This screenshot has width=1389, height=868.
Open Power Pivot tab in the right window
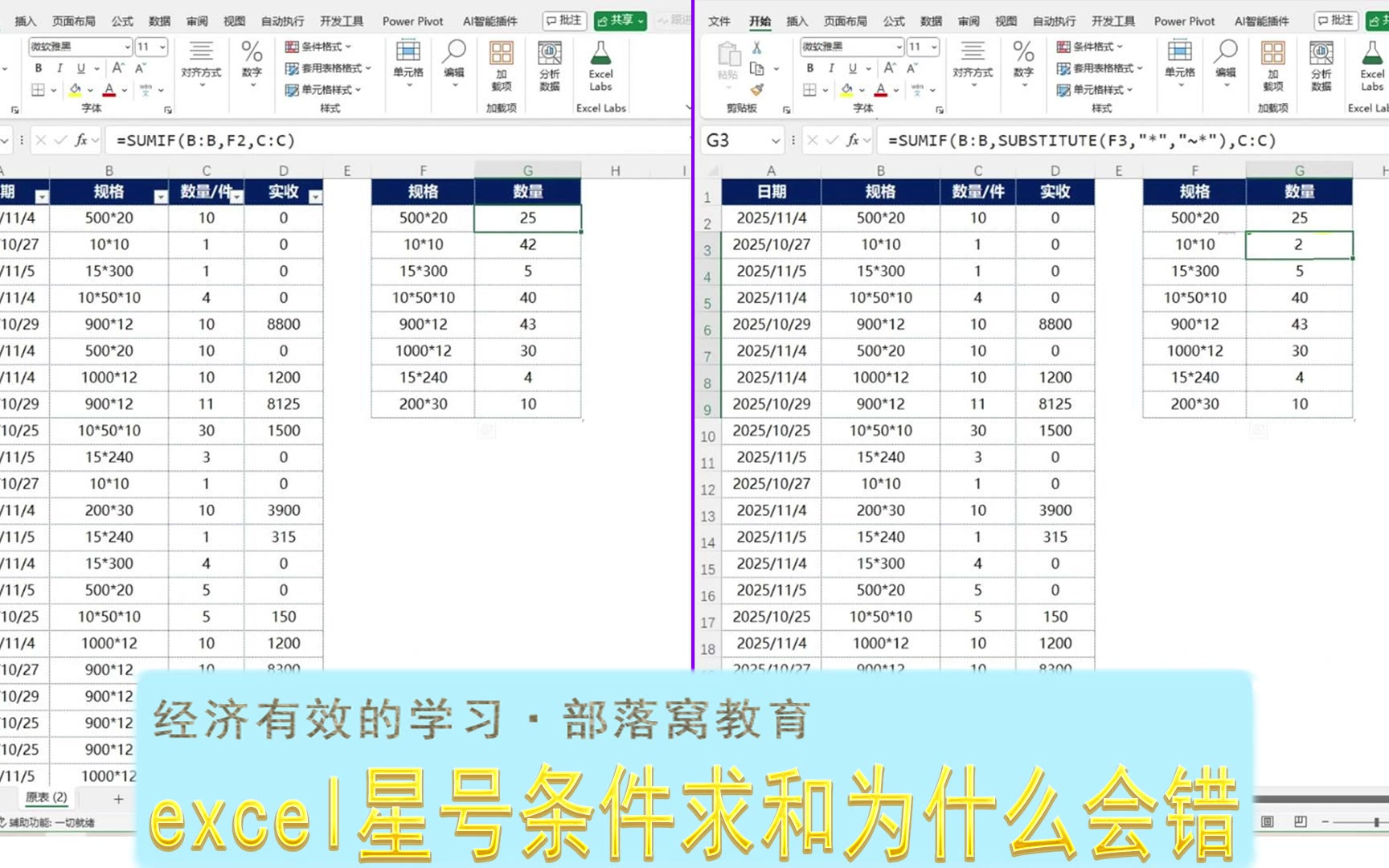tap(1184, 21)
